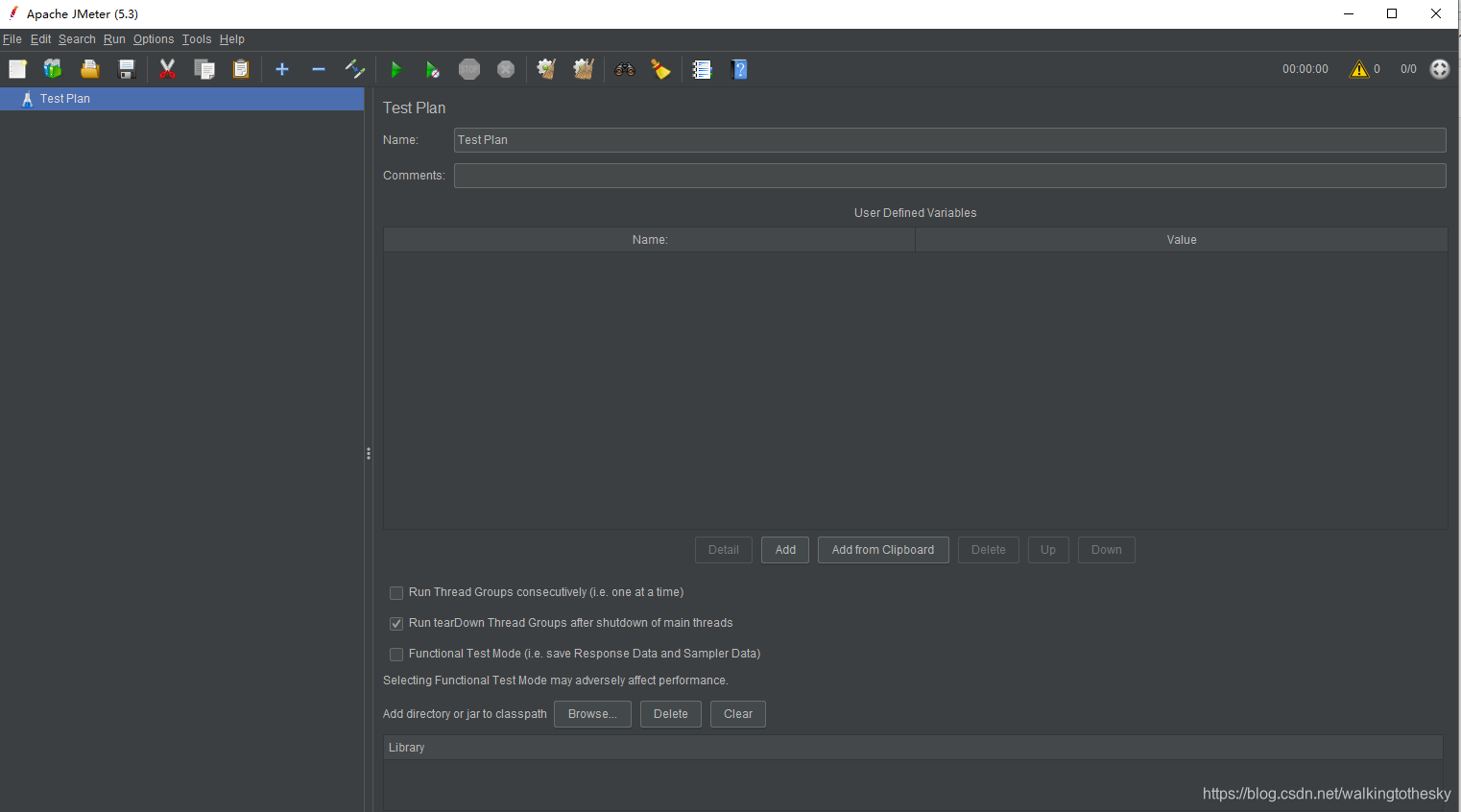Open the File menu
Screen dimensions: 1461x812
click(12, 39)
